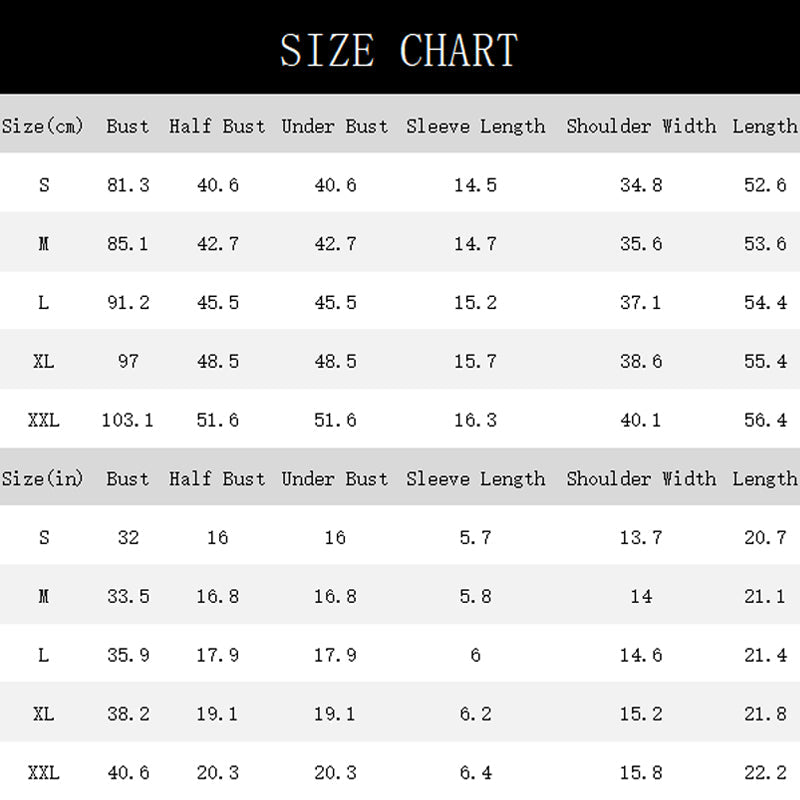The image size is (800, 800).
Task: Select XL bust value 97
Action: tap(128, 361)
